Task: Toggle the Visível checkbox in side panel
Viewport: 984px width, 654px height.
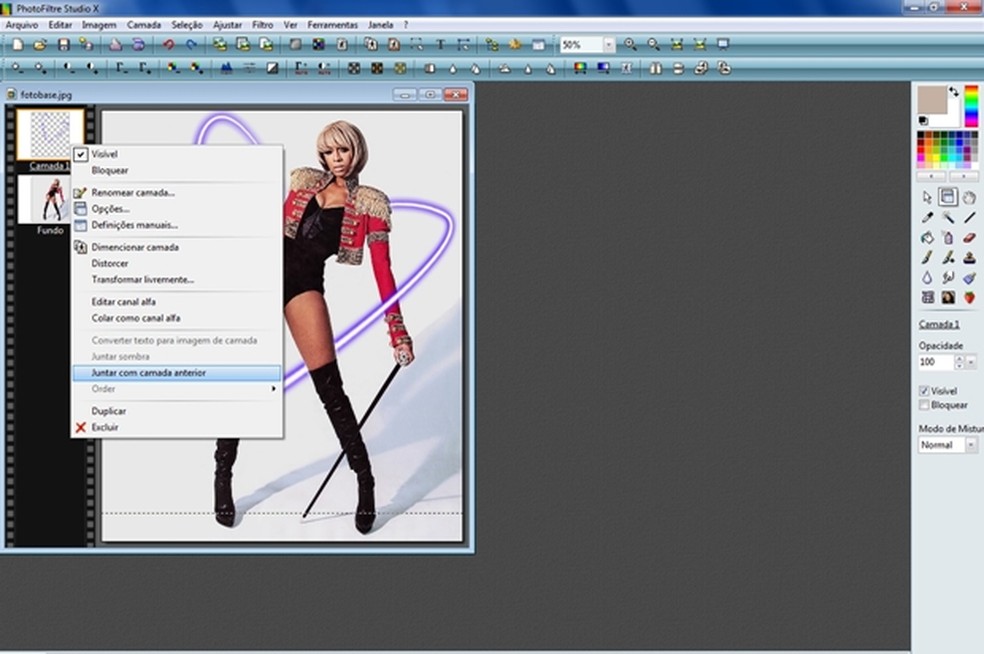Action: 924,391
